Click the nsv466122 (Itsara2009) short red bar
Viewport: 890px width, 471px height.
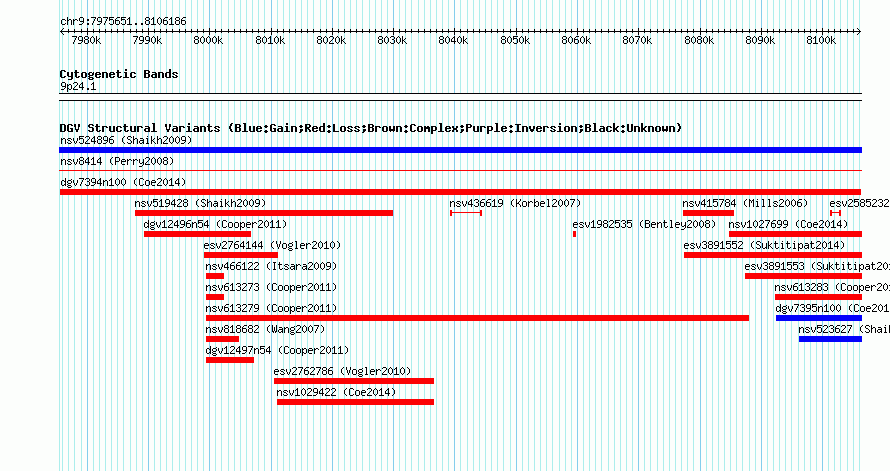tap(215, 276)
